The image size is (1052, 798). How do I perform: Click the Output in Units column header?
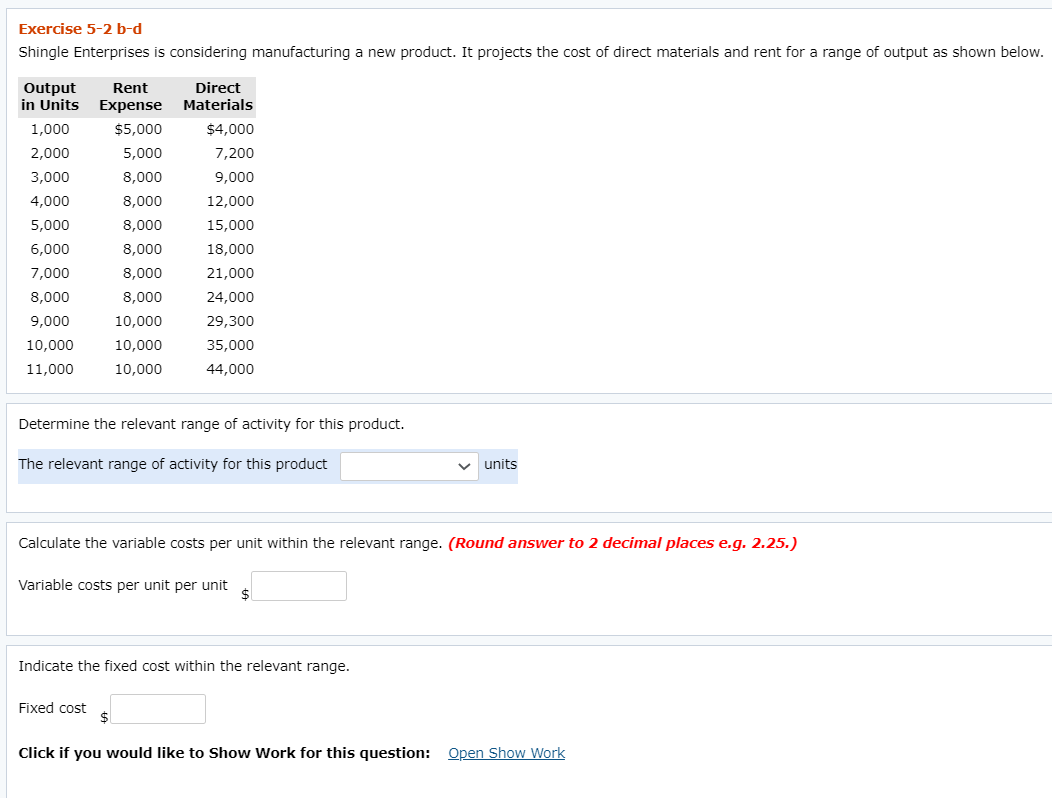click(x=50, y=97)
